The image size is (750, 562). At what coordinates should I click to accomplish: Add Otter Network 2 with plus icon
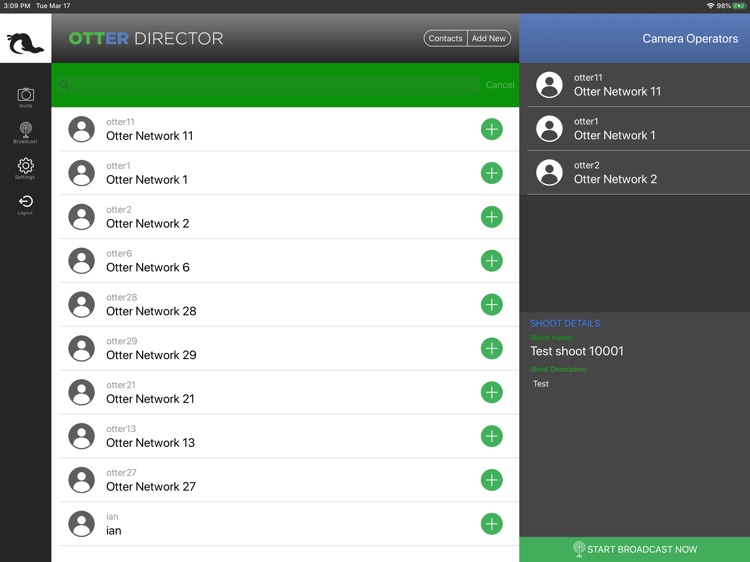pyautogui.click(x=491, y=217)
